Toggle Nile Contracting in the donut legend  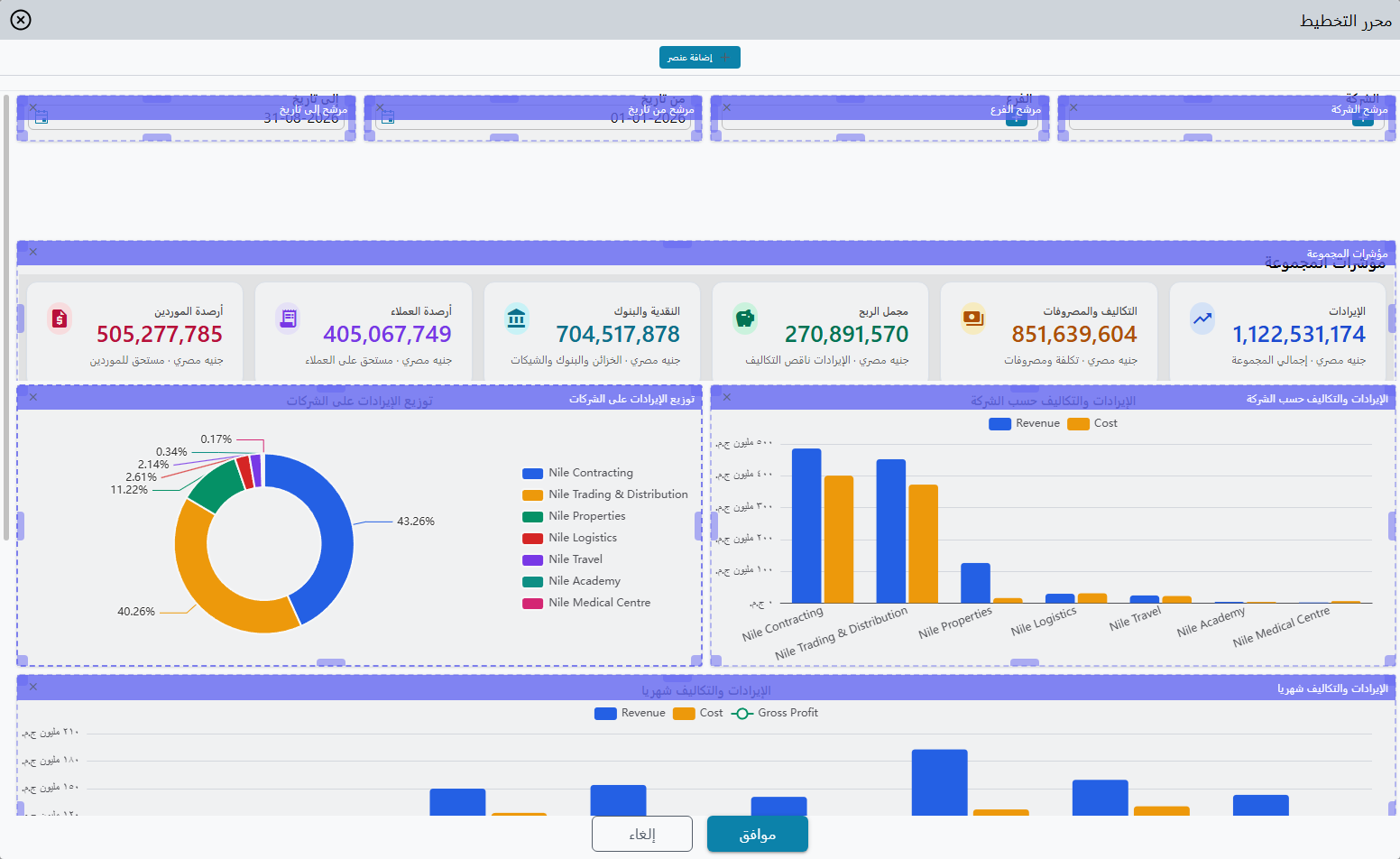[x=578, y=473]
